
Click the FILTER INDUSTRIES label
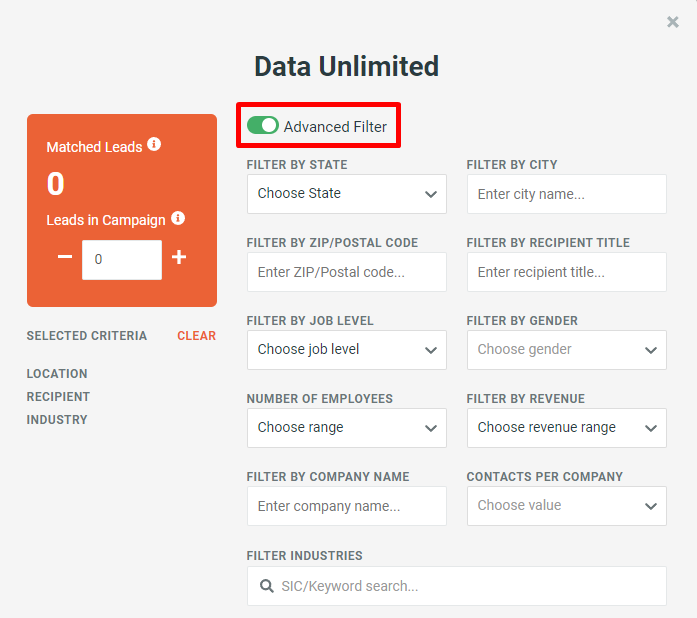pyautogui.click(x=304, y=556)
